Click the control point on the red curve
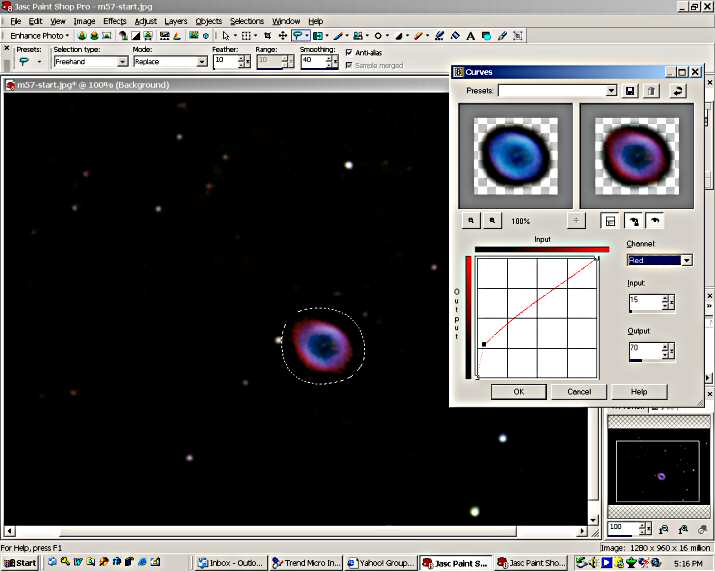The image size is (715, 572). click(x=484, y=344)
